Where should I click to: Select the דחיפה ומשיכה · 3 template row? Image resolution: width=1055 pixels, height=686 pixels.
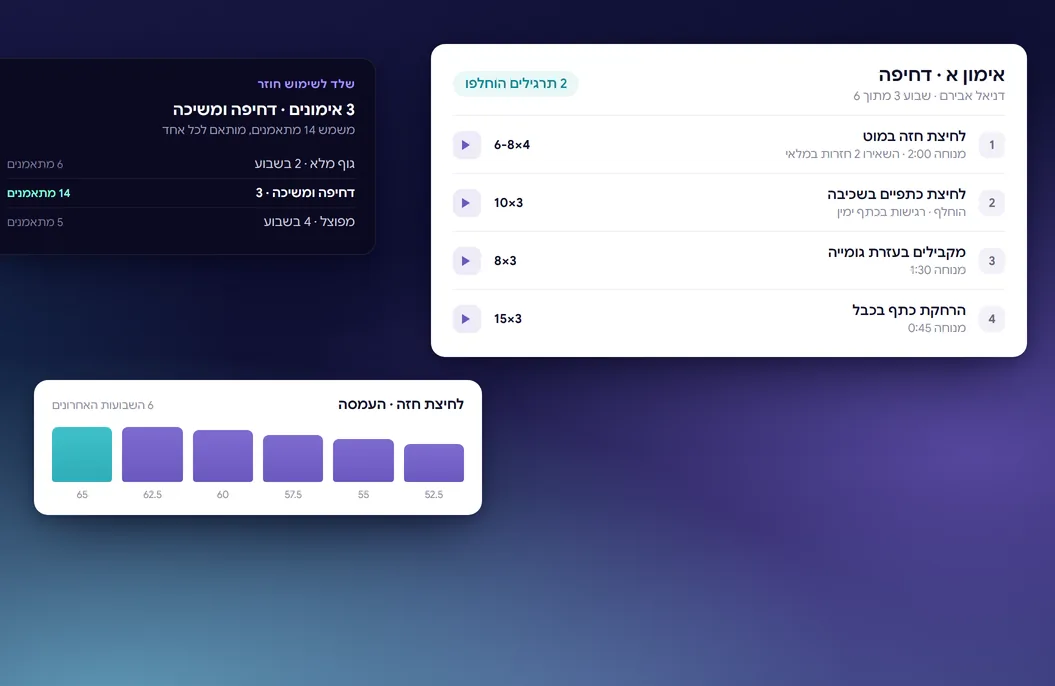[180, 192]
